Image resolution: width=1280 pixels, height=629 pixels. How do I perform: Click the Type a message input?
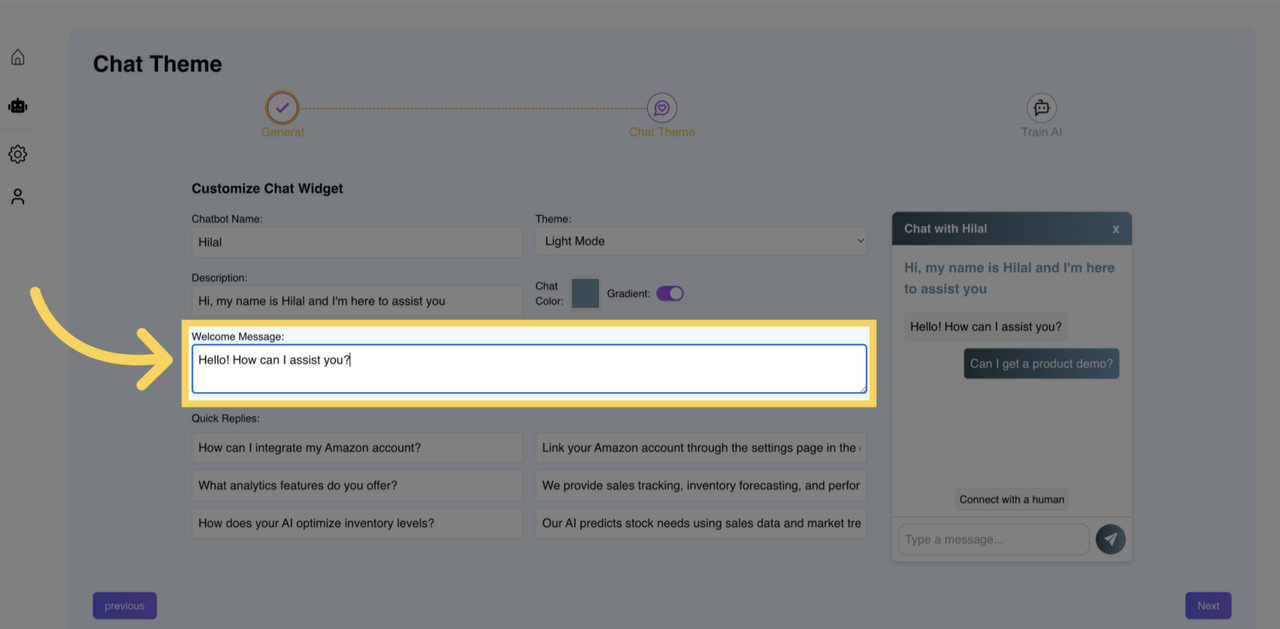(993, 539)
